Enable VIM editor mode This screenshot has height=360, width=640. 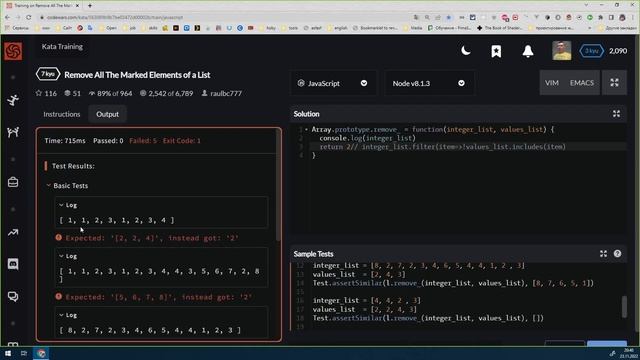[x=551, y=83]
